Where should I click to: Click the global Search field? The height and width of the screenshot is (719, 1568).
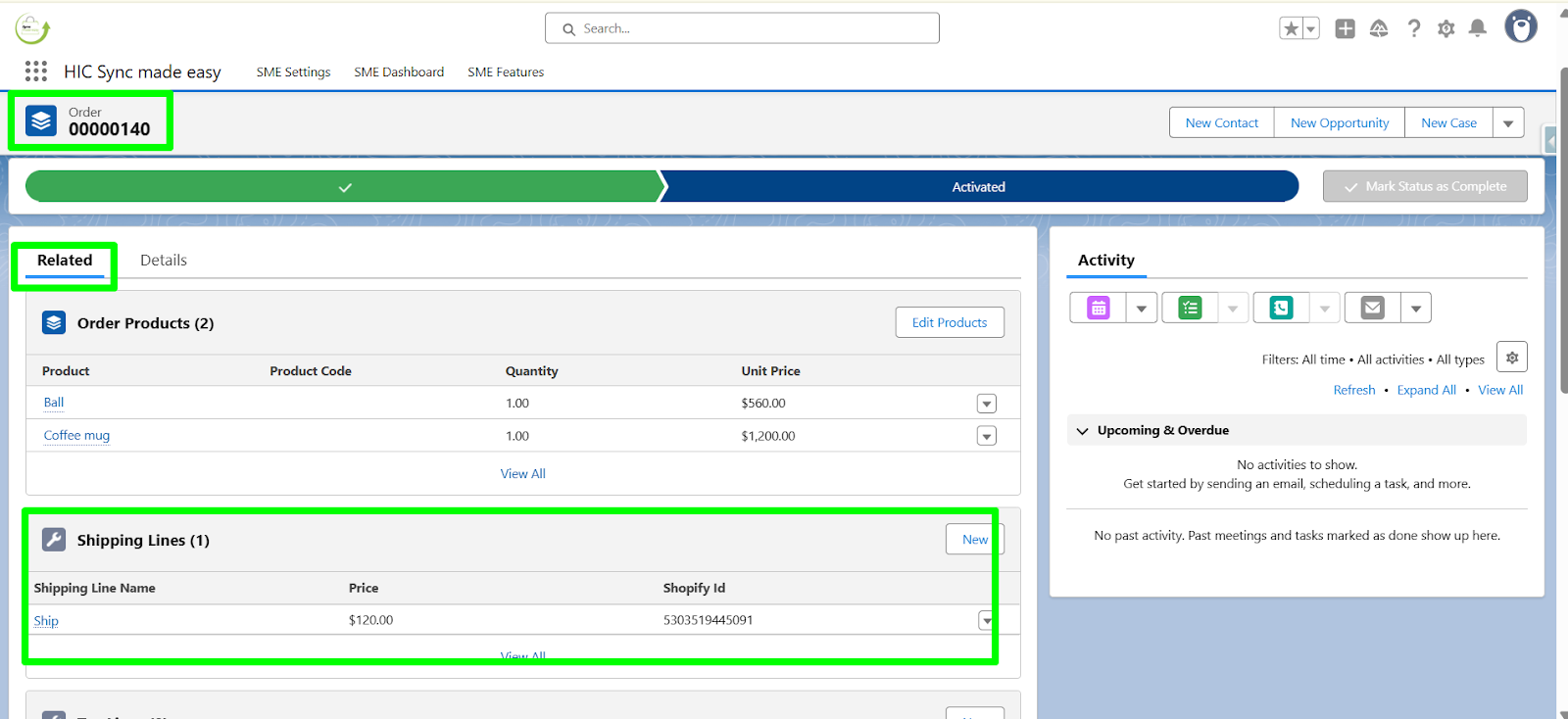click(742, 28)
